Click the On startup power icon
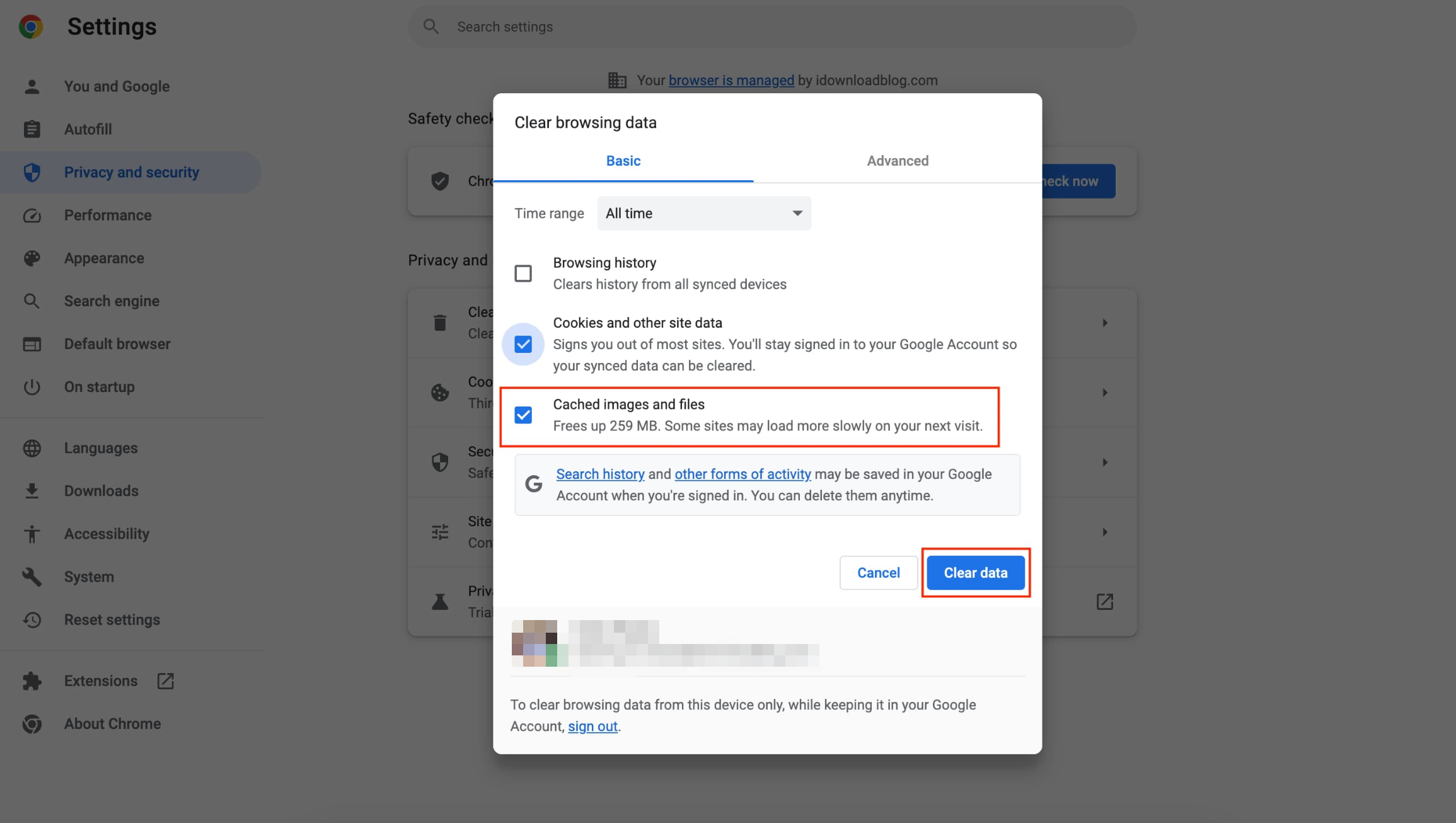The width and height of the screenshot is (1456, 823). [x=32, y=387]
